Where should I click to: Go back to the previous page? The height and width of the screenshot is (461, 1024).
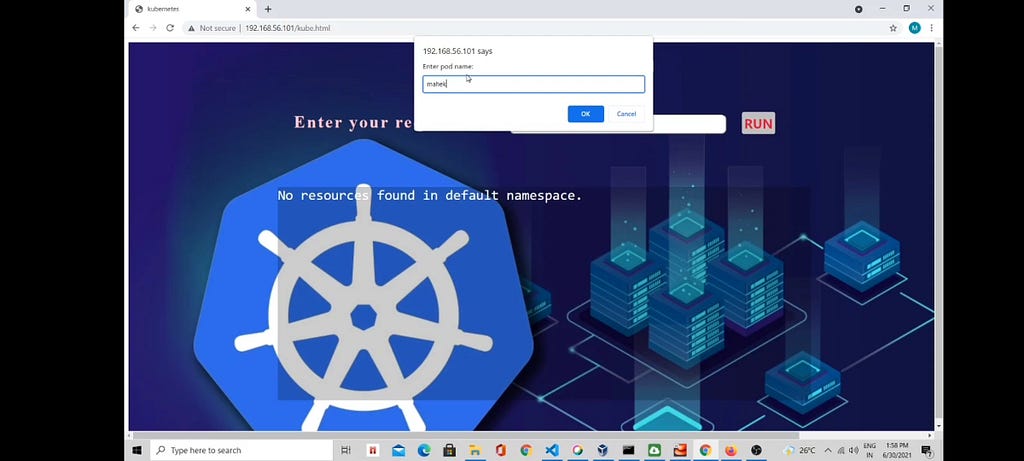click(x=136, y=28)
